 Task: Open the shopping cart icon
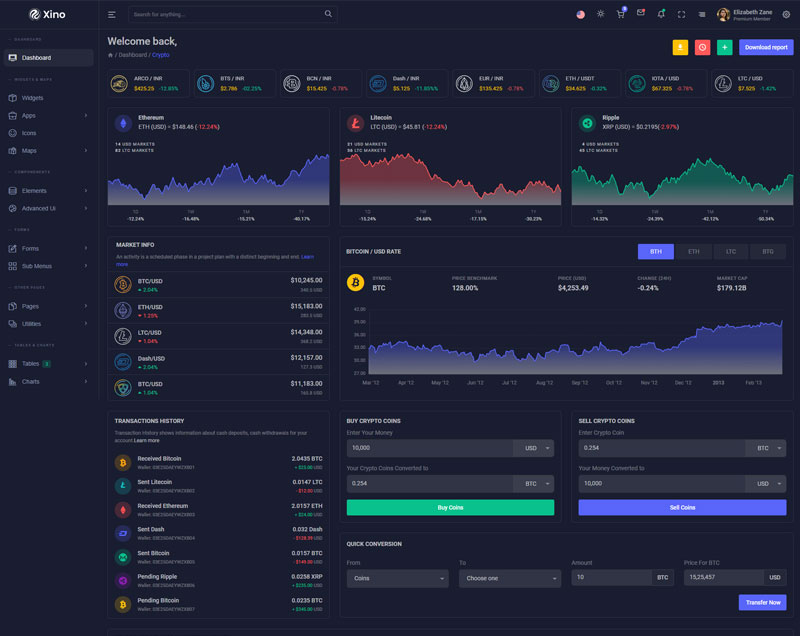pos(620,14)
